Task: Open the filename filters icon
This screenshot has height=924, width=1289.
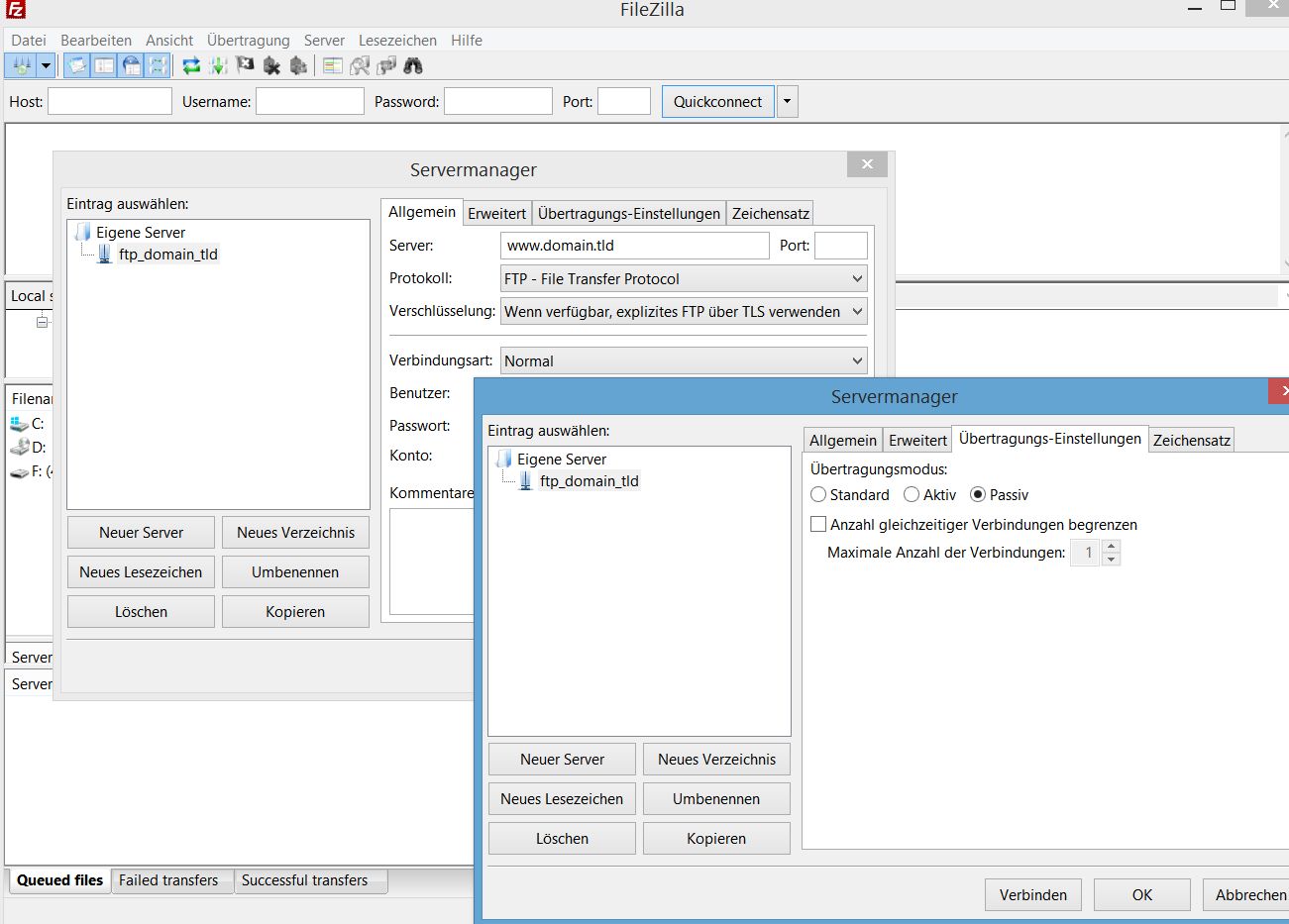Action: pyautogui.click(x=333, y=66)
